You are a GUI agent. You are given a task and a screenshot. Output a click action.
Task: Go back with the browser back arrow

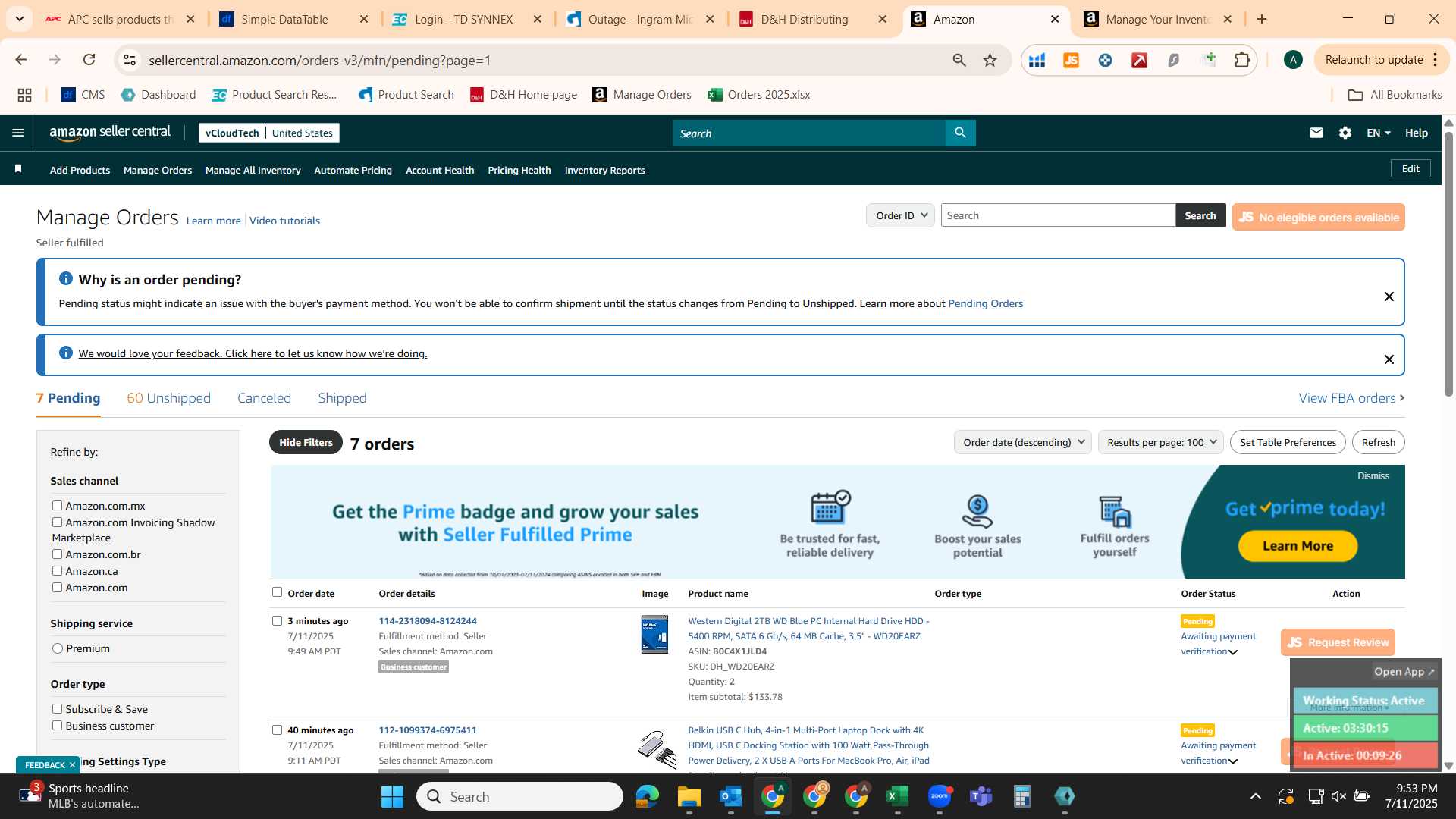point(21,60)
